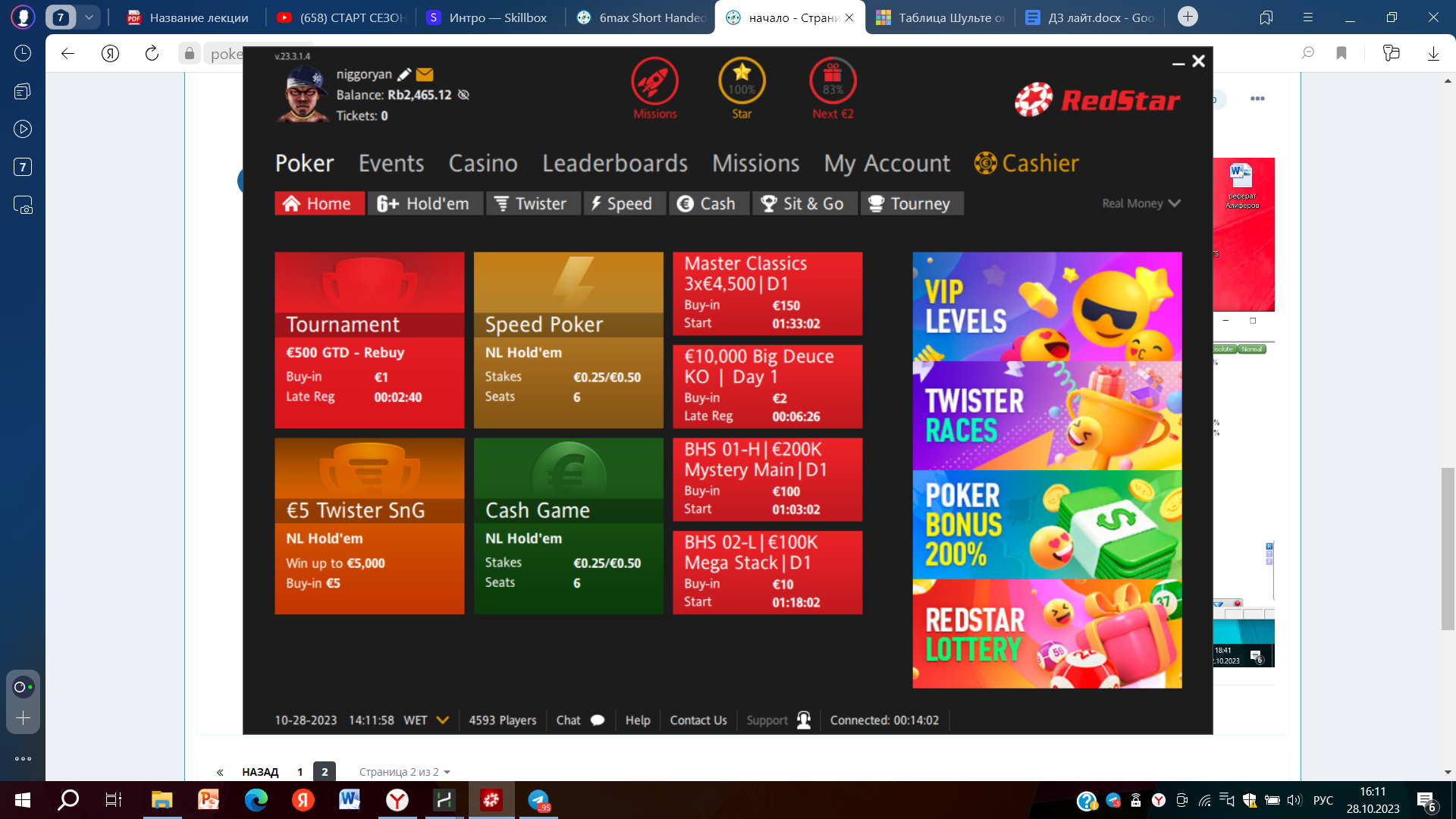Click the RedStar logo
Screen dimensions: 1456x819
tap(1097, 99)
